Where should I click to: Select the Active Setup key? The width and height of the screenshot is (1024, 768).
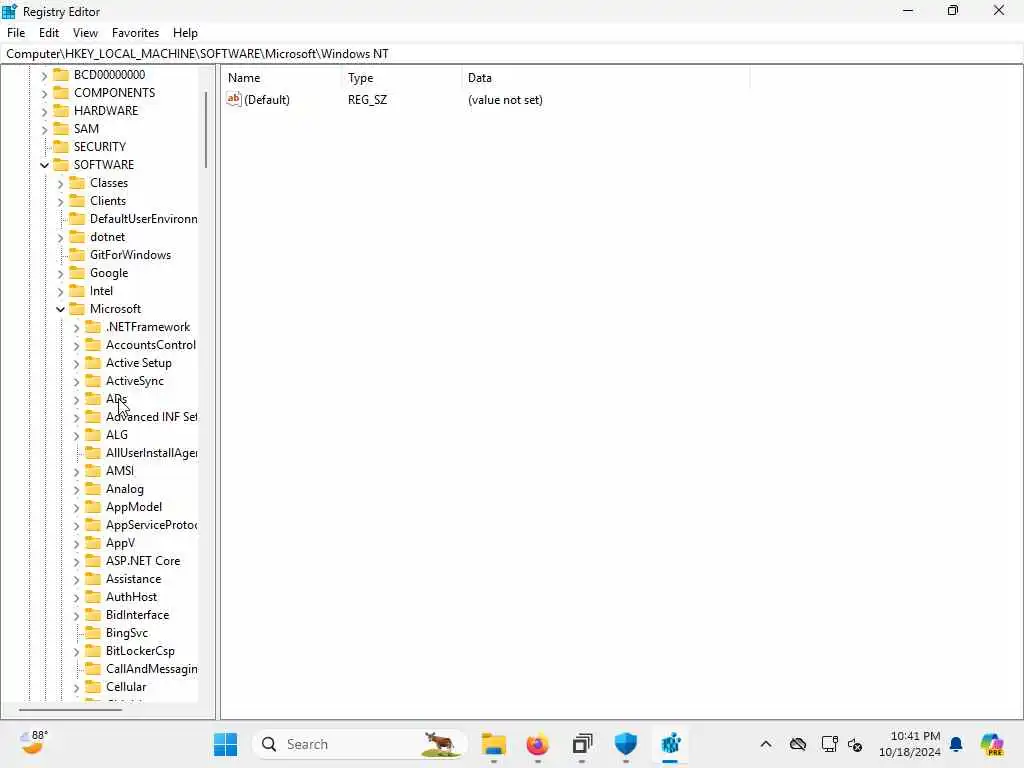click(138, 363)
